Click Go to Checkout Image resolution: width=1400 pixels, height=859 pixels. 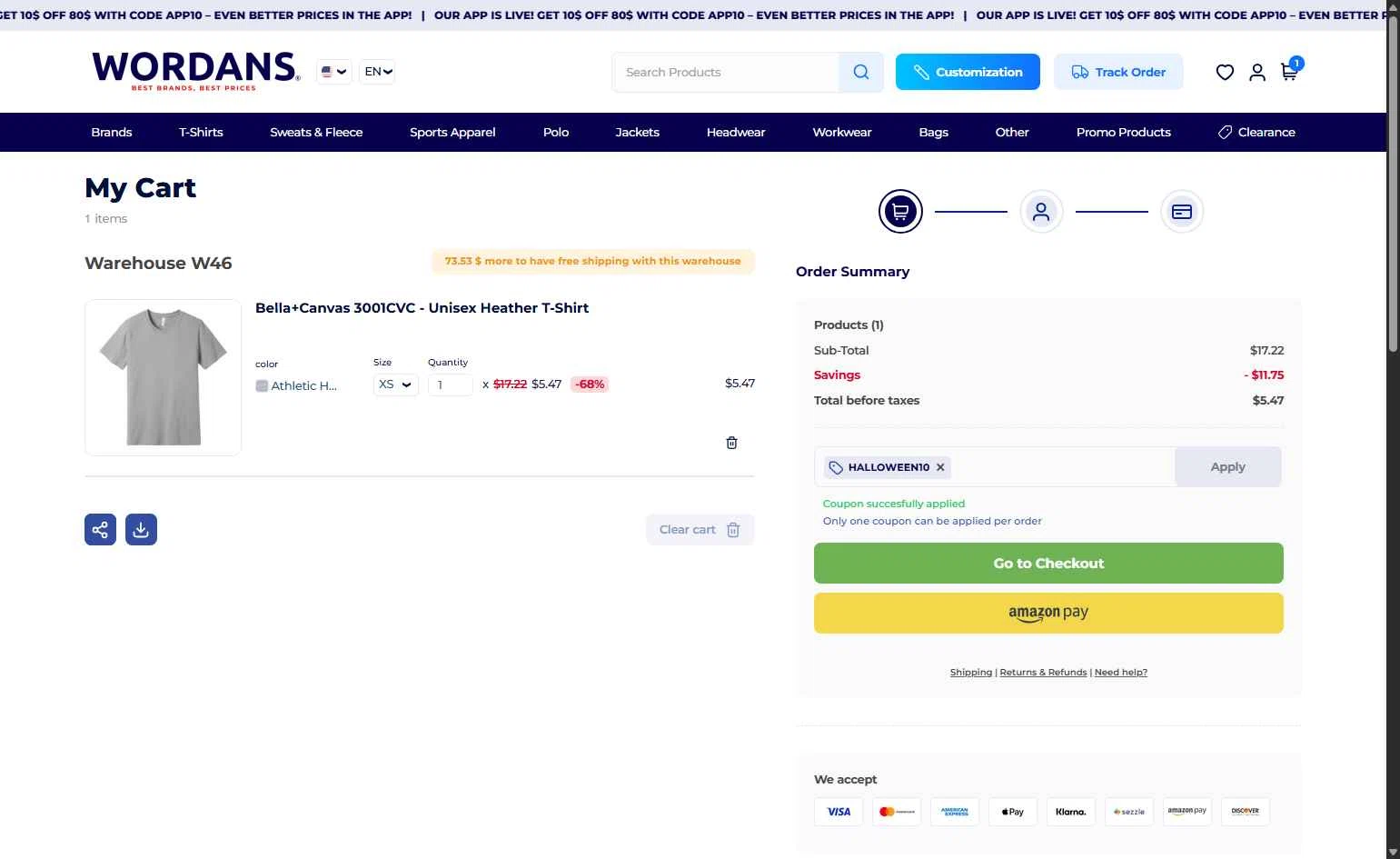1048,563
